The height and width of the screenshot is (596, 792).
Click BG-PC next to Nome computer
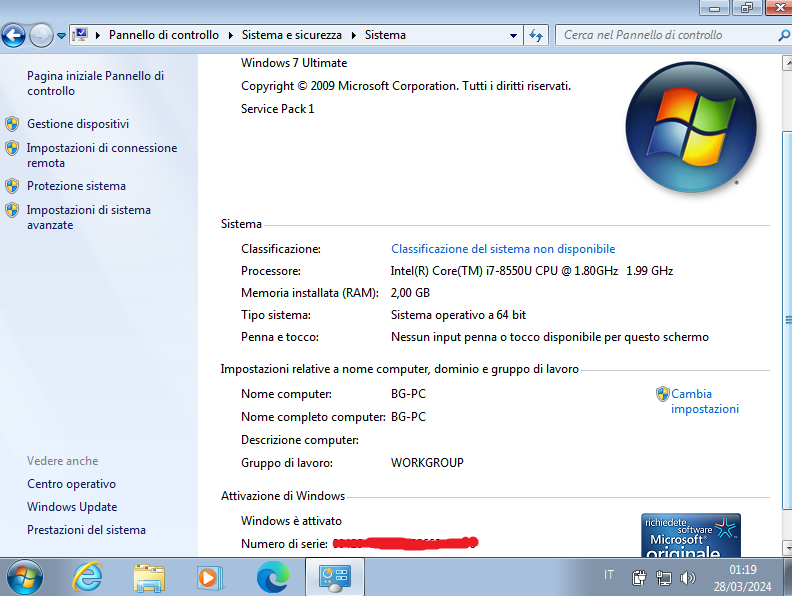tap(408, 394)
